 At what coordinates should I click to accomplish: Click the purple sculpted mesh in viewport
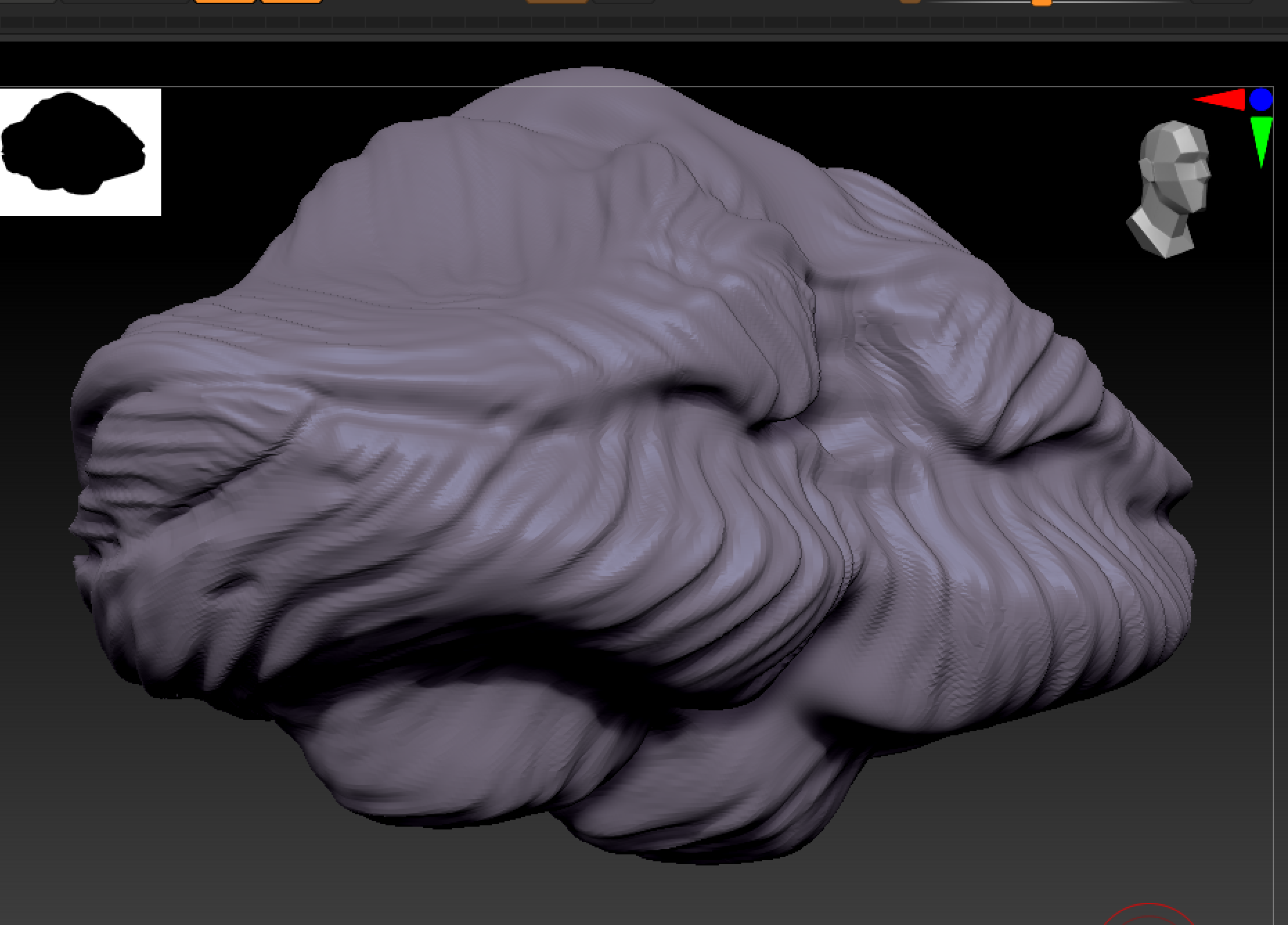point(631,466)
